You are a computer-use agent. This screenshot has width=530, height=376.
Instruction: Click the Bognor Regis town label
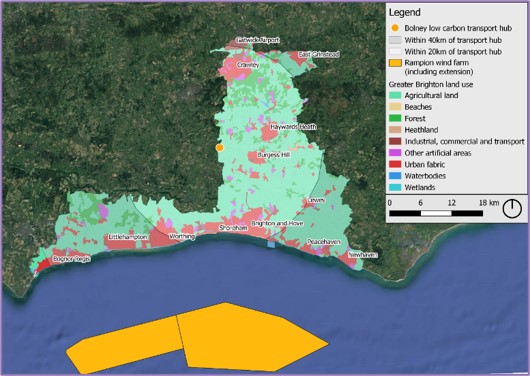[x=72, y=259]
